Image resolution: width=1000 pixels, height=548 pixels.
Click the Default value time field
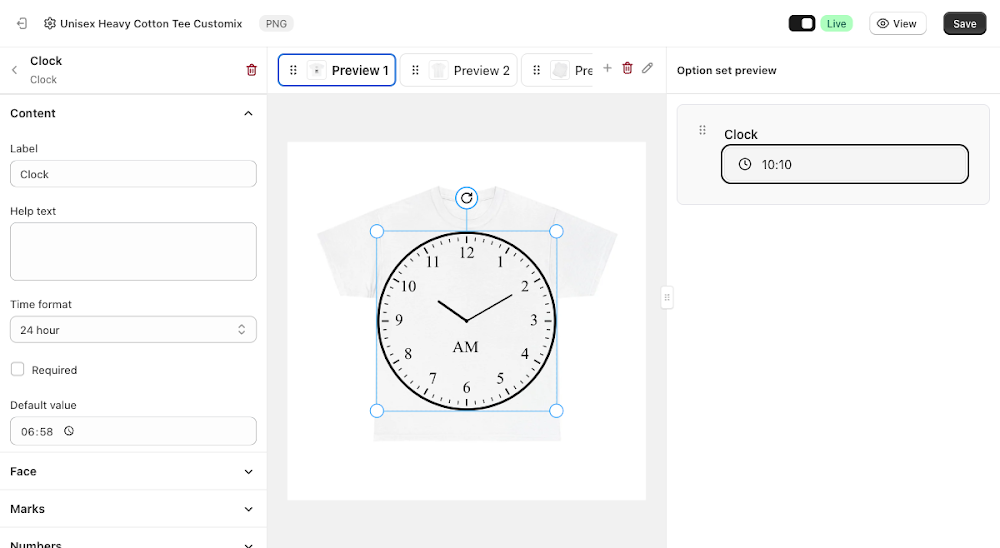pos(133,431)
